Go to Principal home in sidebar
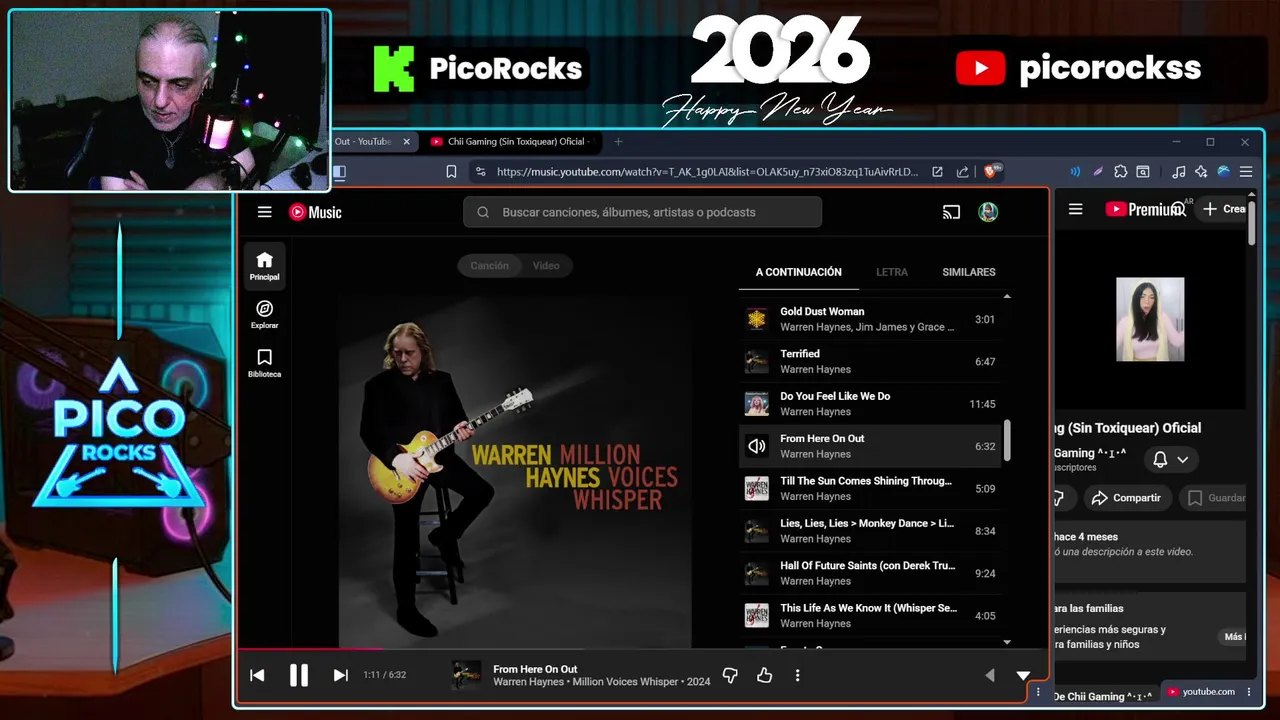1280x720 pixels. click(264, 266)
